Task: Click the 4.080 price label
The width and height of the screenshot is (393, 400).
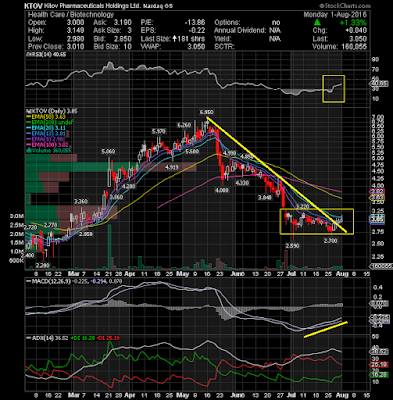Action: (221, 190)
